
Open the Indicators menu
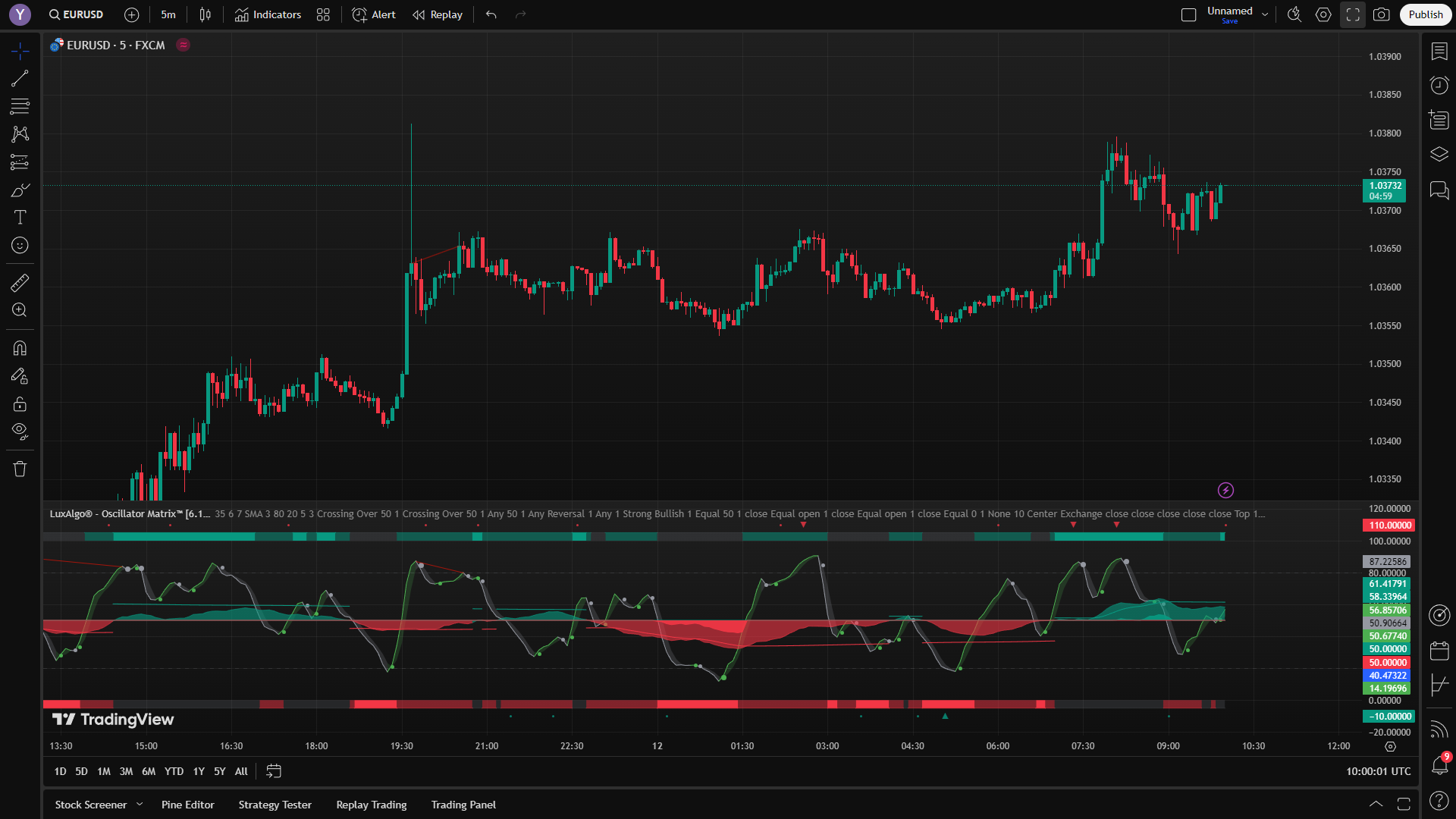[x=268, y=14]
